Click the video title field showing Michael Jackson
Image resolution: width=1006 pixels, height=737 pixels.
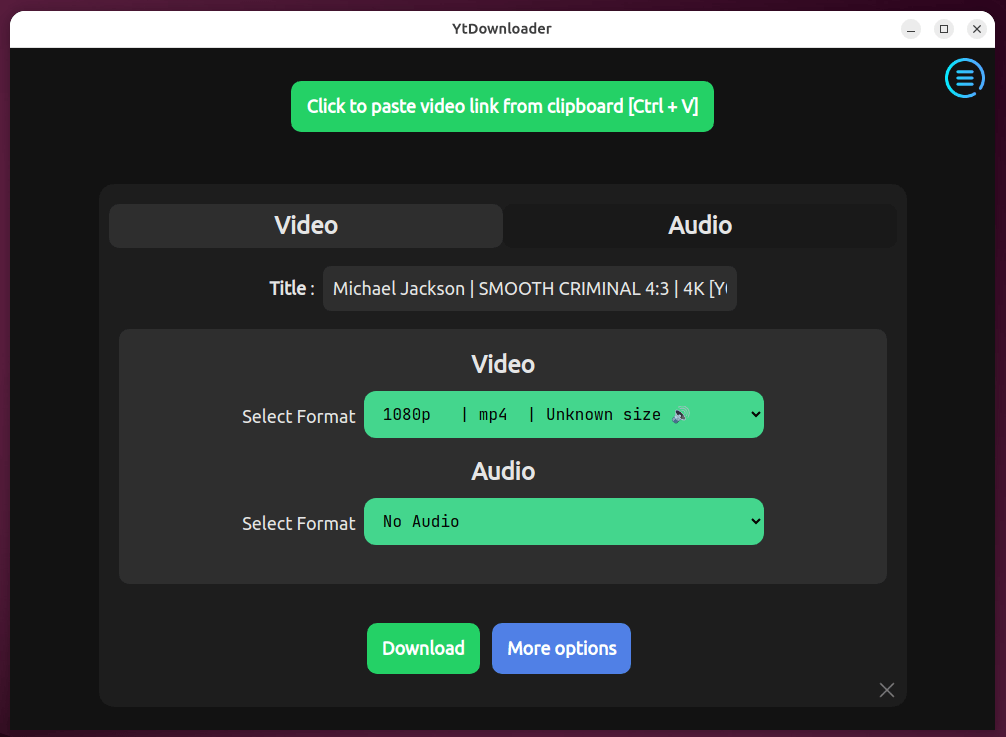529,288
